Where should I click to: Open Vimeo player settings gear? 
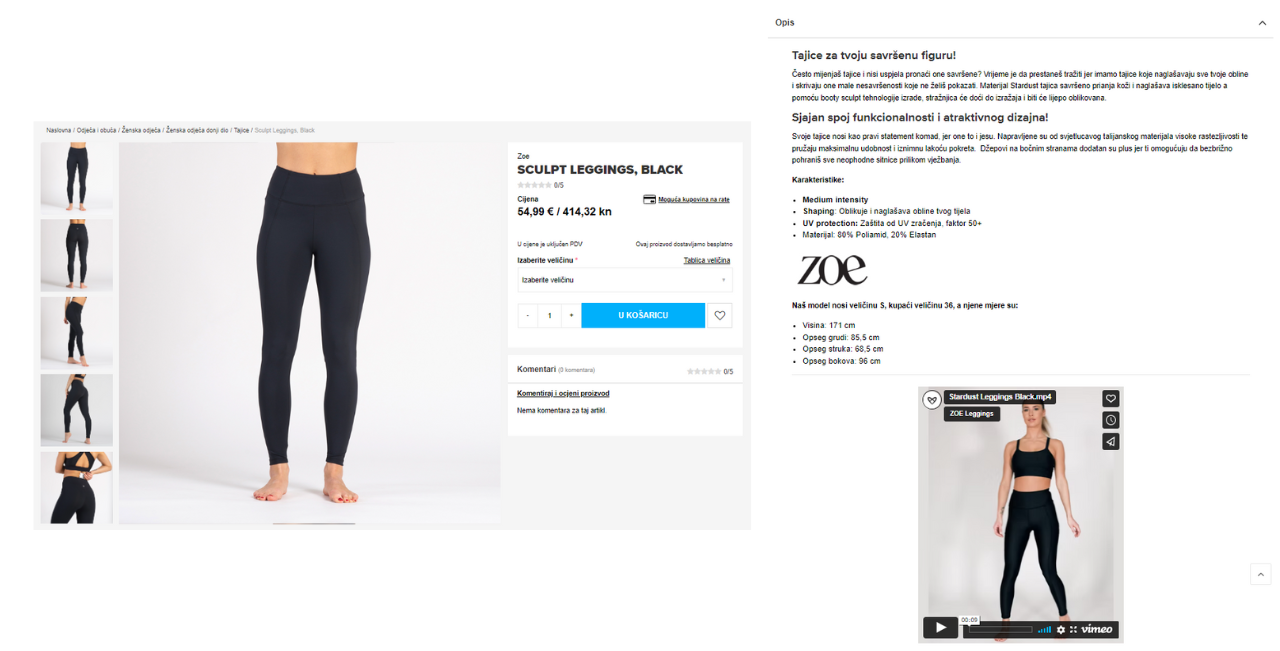pyautogui.click(x=1061, y=629)
